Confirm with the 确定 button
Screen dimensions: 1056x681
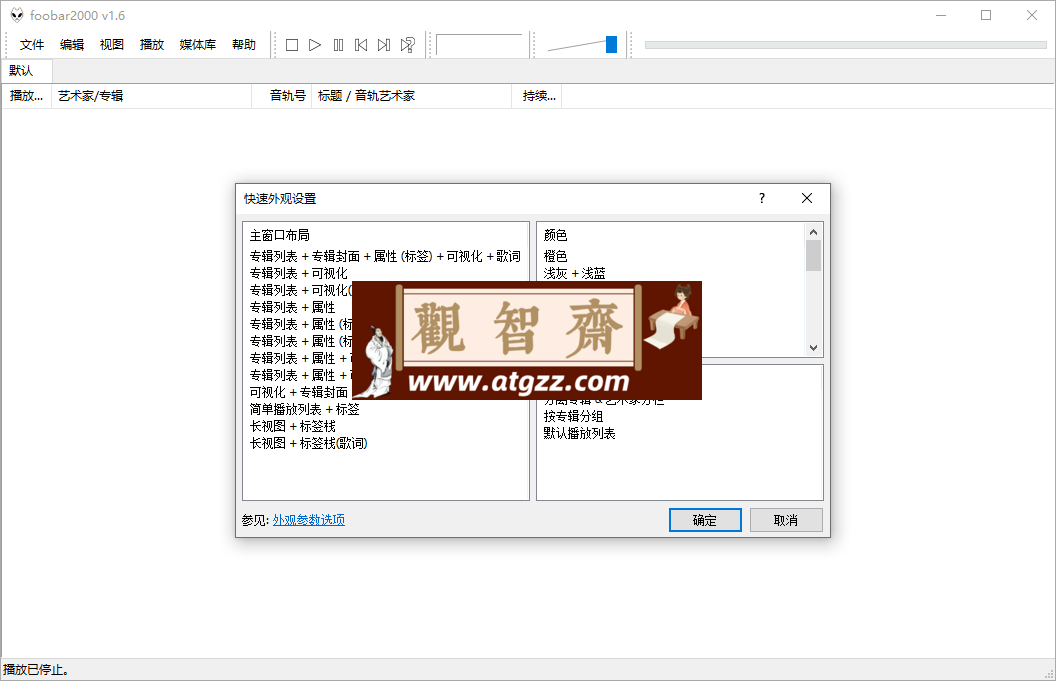click(x=705, y=520)
